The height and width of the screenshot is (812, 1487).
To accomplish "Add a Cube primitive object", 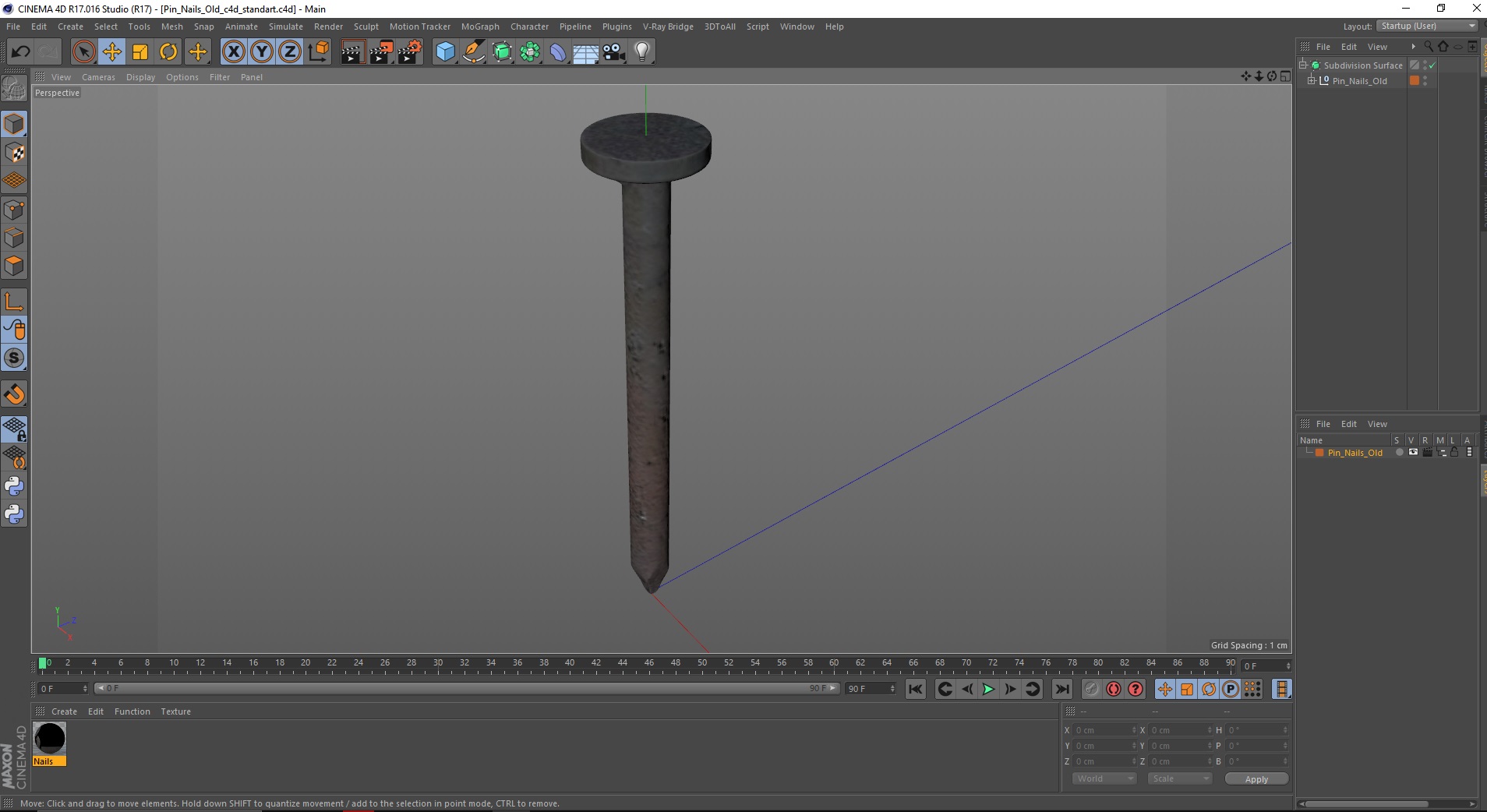I will [x=445, y=52].
